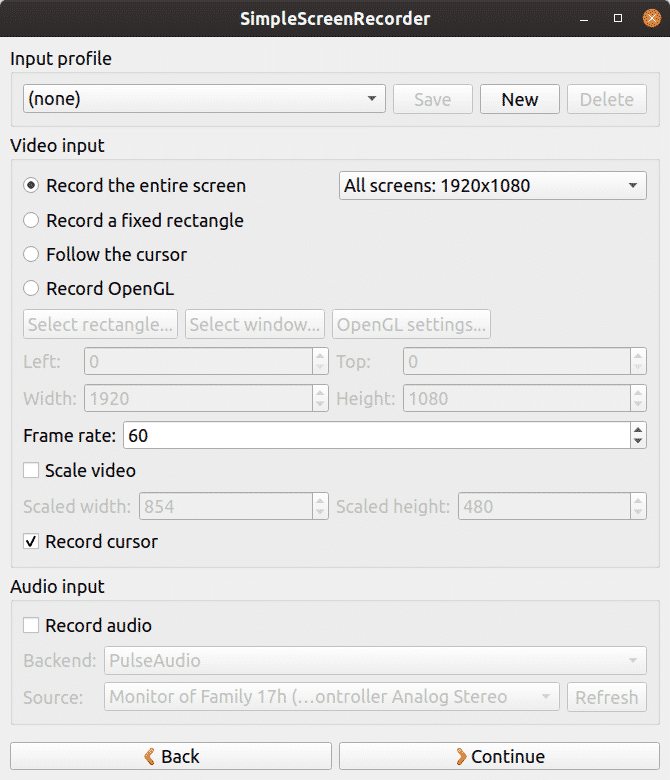Enable the Record audio checkbox
670x780 pixels.
click(x=31, y=626)
